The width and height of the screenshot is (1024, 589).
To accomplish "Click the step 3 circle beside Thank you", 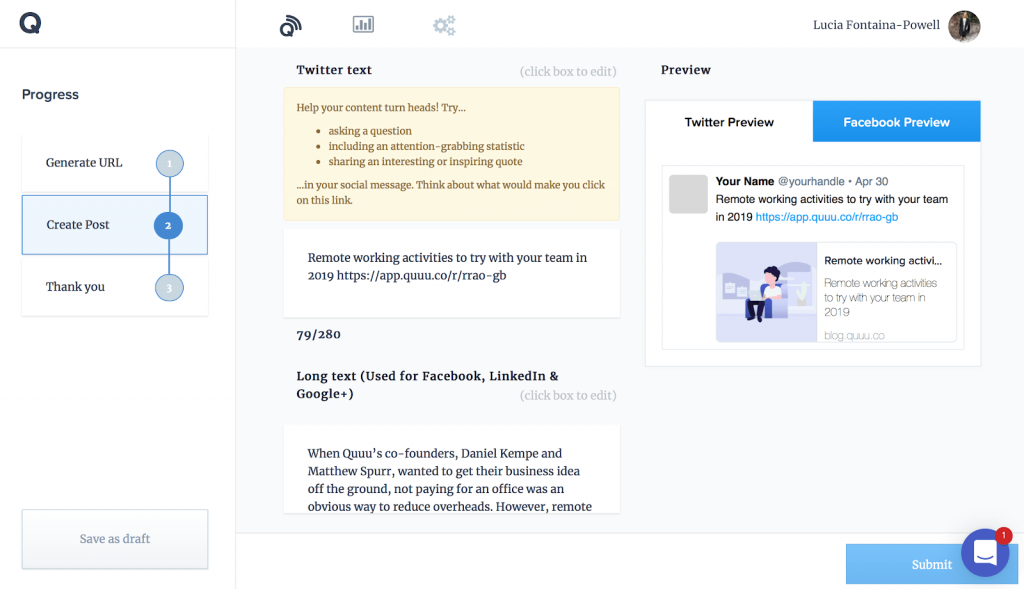I will pos(169,287).
